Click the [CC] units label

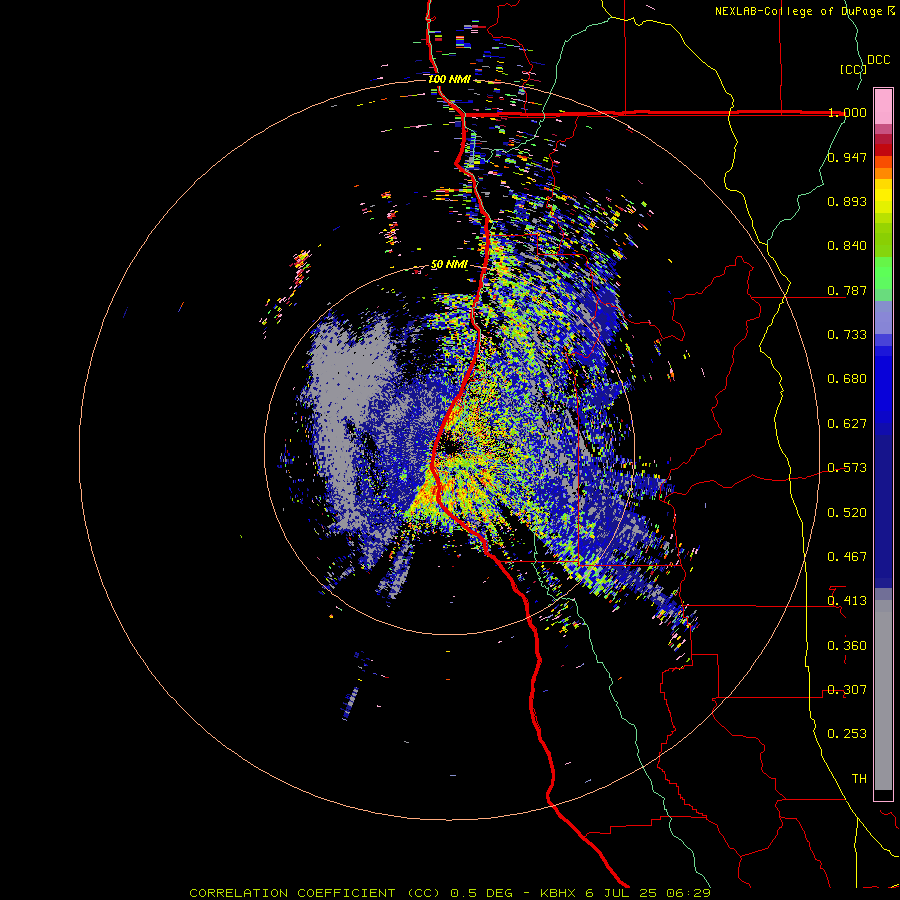point(853,69)
